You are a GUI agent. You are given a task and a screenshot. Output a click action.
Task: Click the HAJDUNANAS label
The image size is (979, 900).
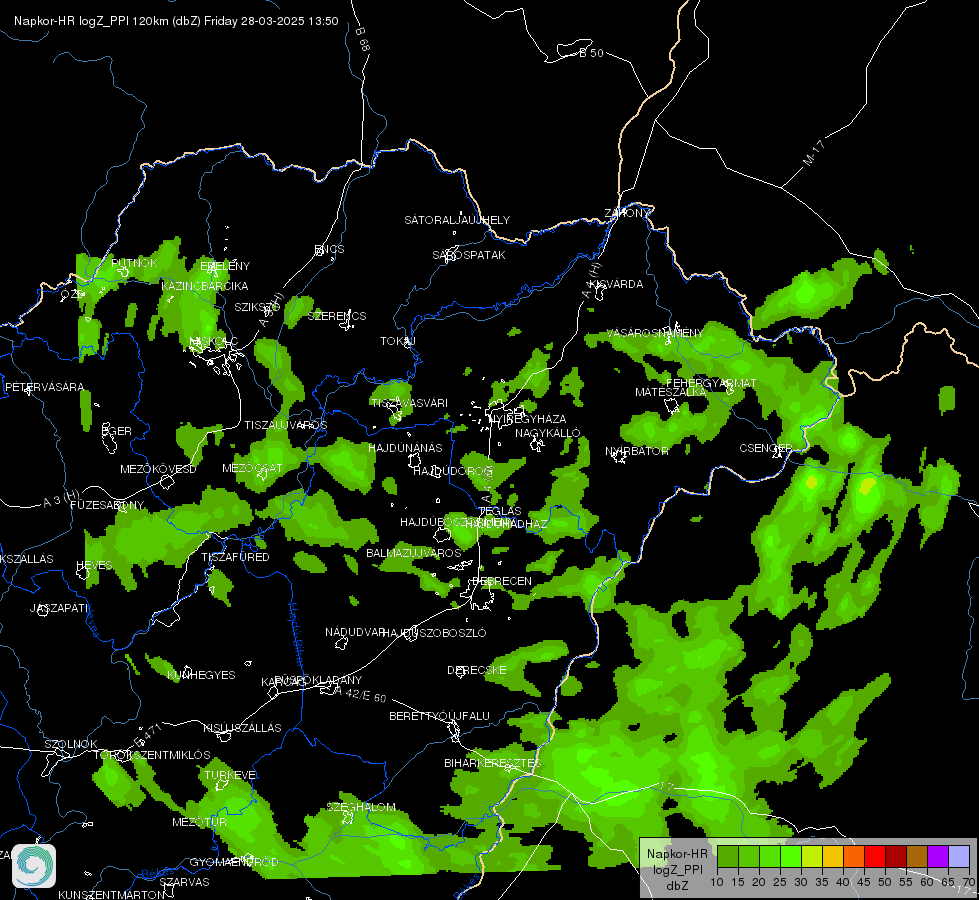click(x=405, y=448)
